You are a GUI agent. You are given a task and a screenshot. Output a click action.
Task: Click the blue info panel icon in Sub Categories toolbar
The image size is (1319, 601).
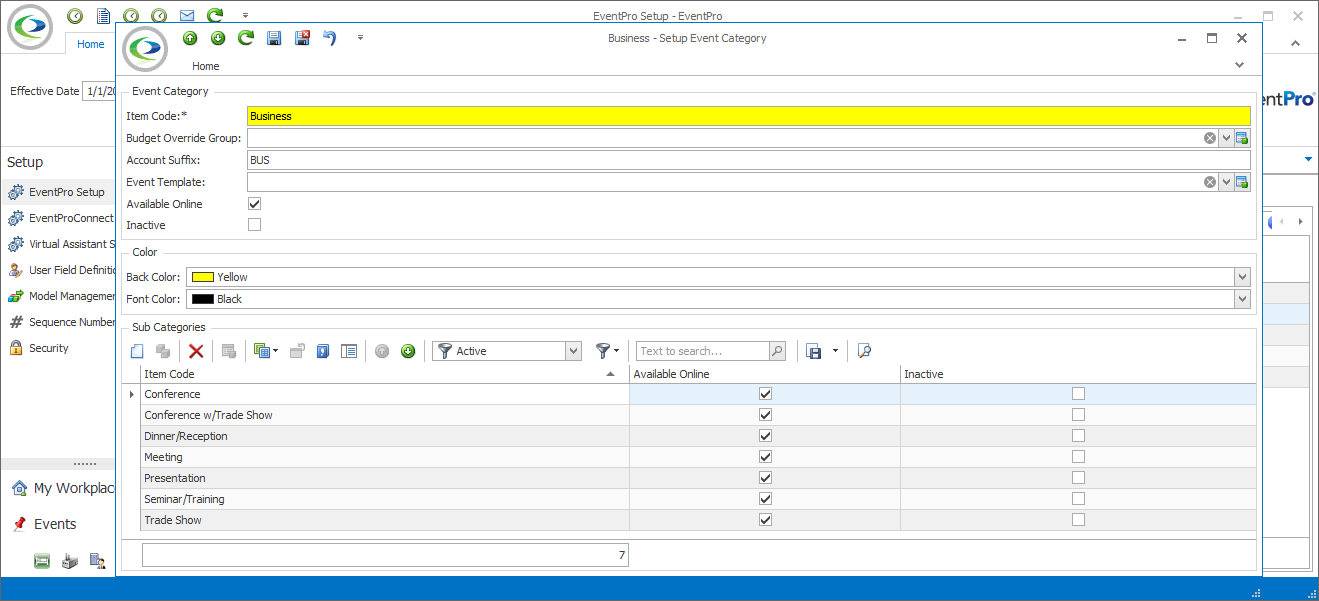(x=323, y=351)
